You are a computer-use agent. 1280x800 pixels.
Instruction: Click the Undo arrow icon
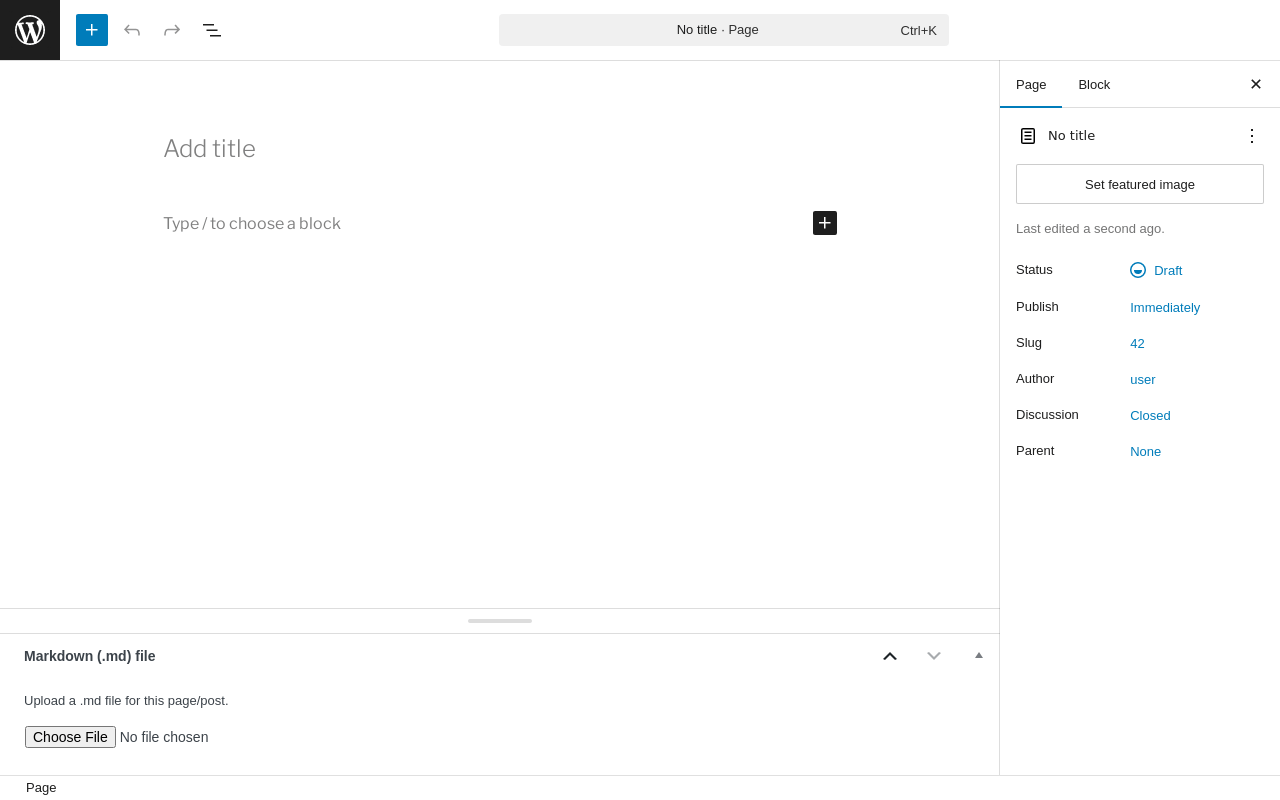click(x=132, y=30)
